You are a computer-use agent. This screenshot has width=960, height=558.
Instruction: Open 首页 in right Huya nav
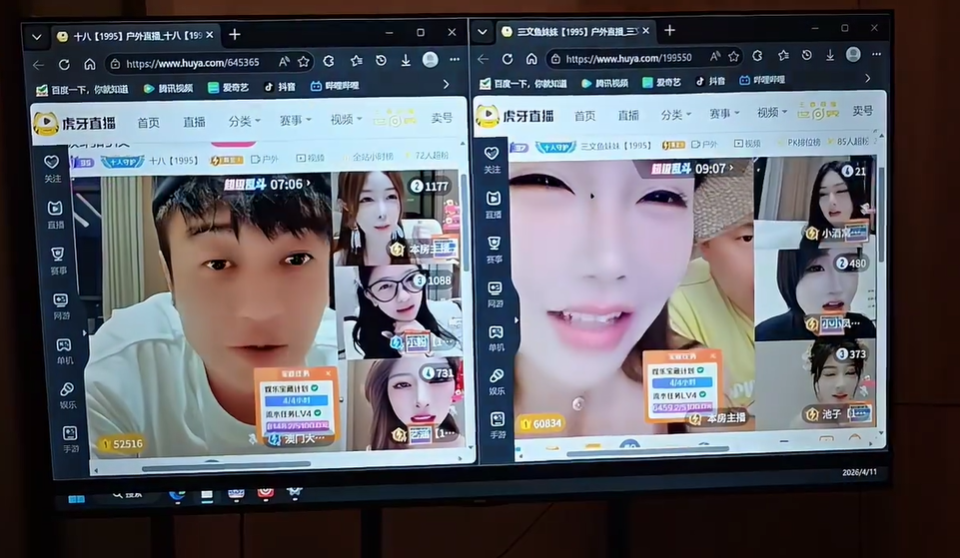click(x=585, y=116)
